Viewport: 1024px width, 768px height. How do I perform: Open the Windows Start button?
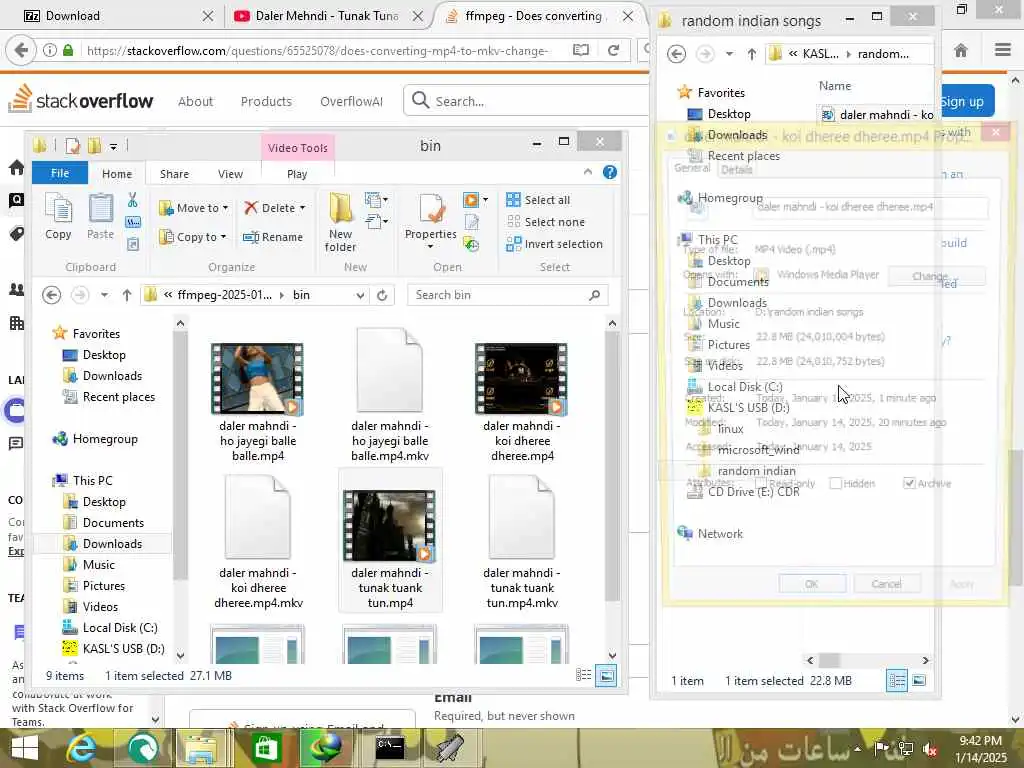click(x=25, y=748)
